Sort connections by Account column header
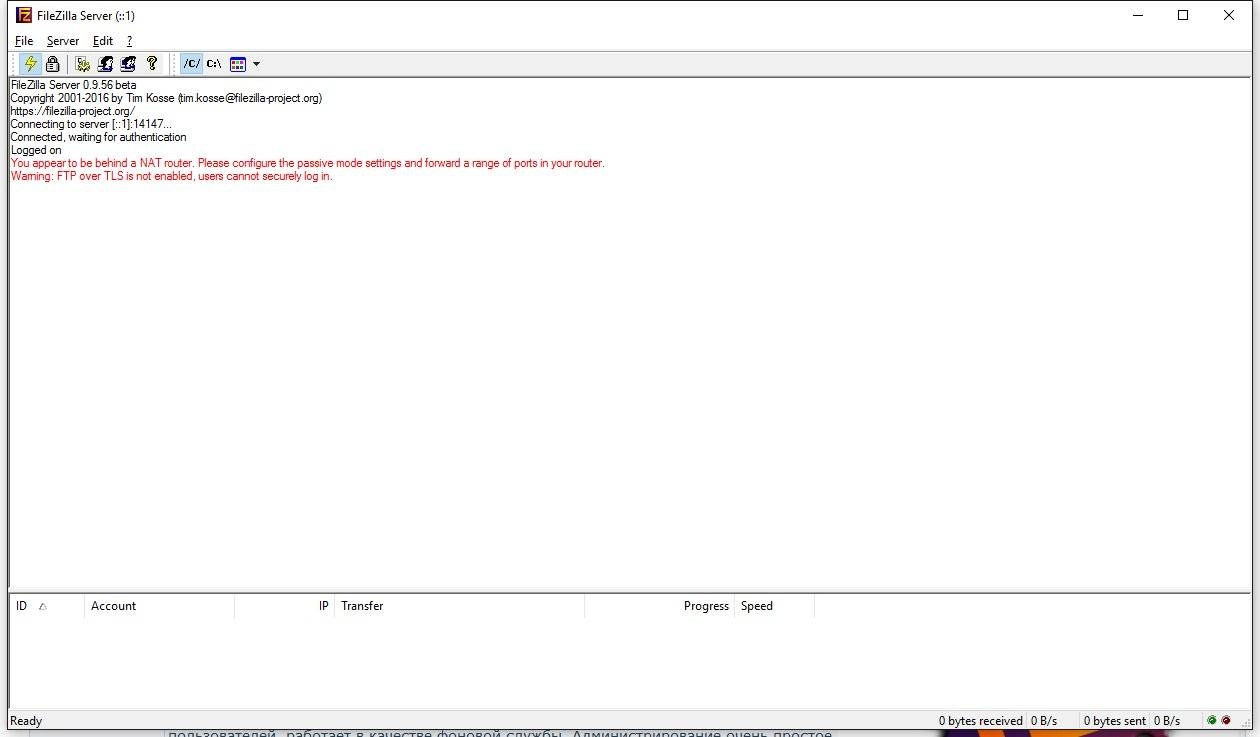The width and height of the screenshot is (1260, 737). click(x=159, y=606)
